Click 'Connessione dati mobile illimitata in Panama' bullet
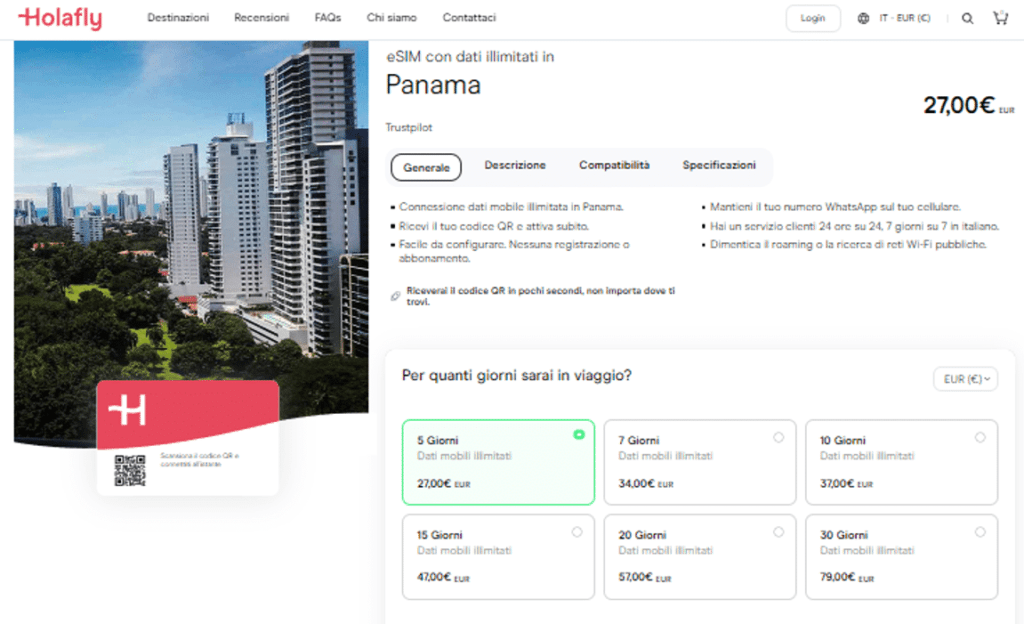Screen dimensions: 1024x624 pyautogui.click(x=511, y=207)
